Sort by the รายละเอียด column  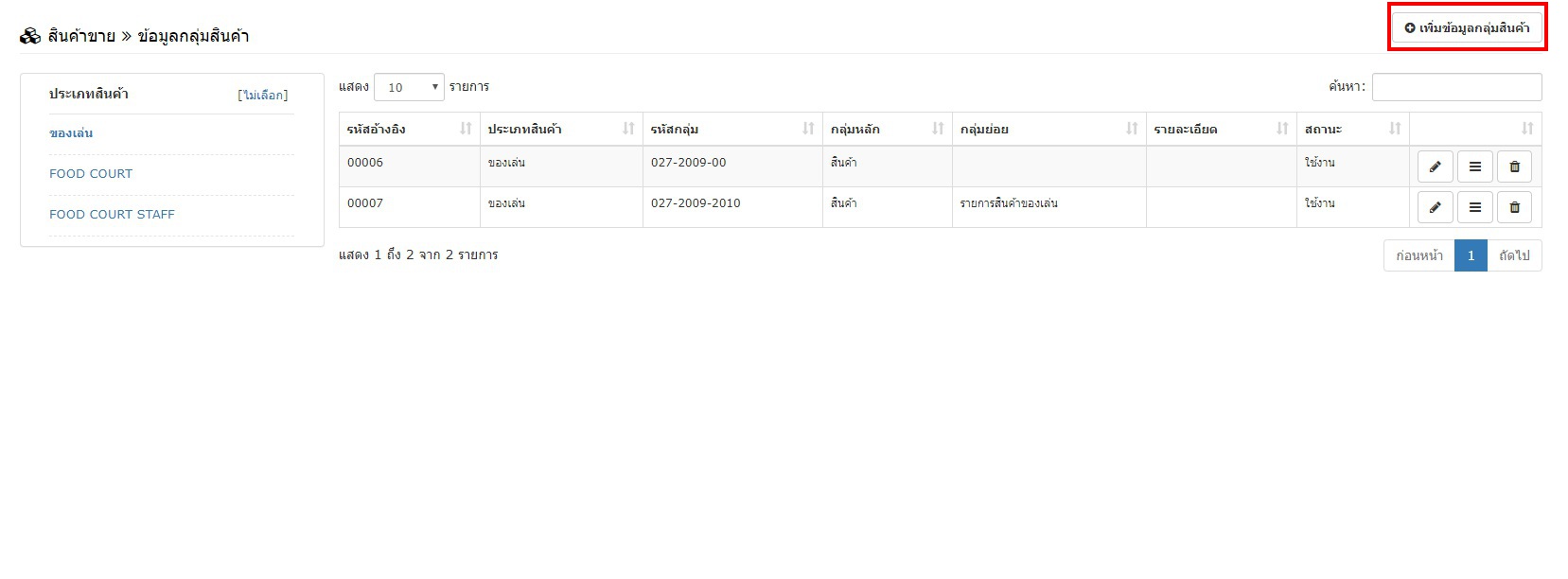(x=1222, y=129)
